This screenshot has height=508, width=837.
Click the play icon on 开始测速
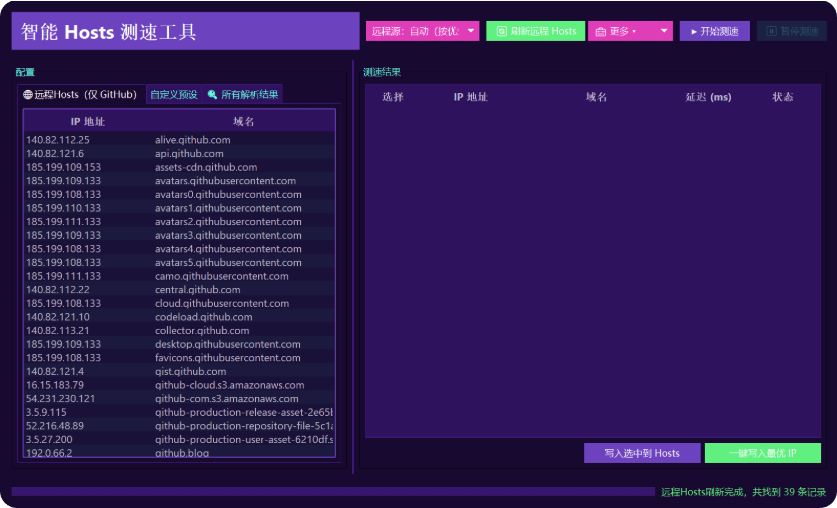pyautogui.click(x=692, y=31)
